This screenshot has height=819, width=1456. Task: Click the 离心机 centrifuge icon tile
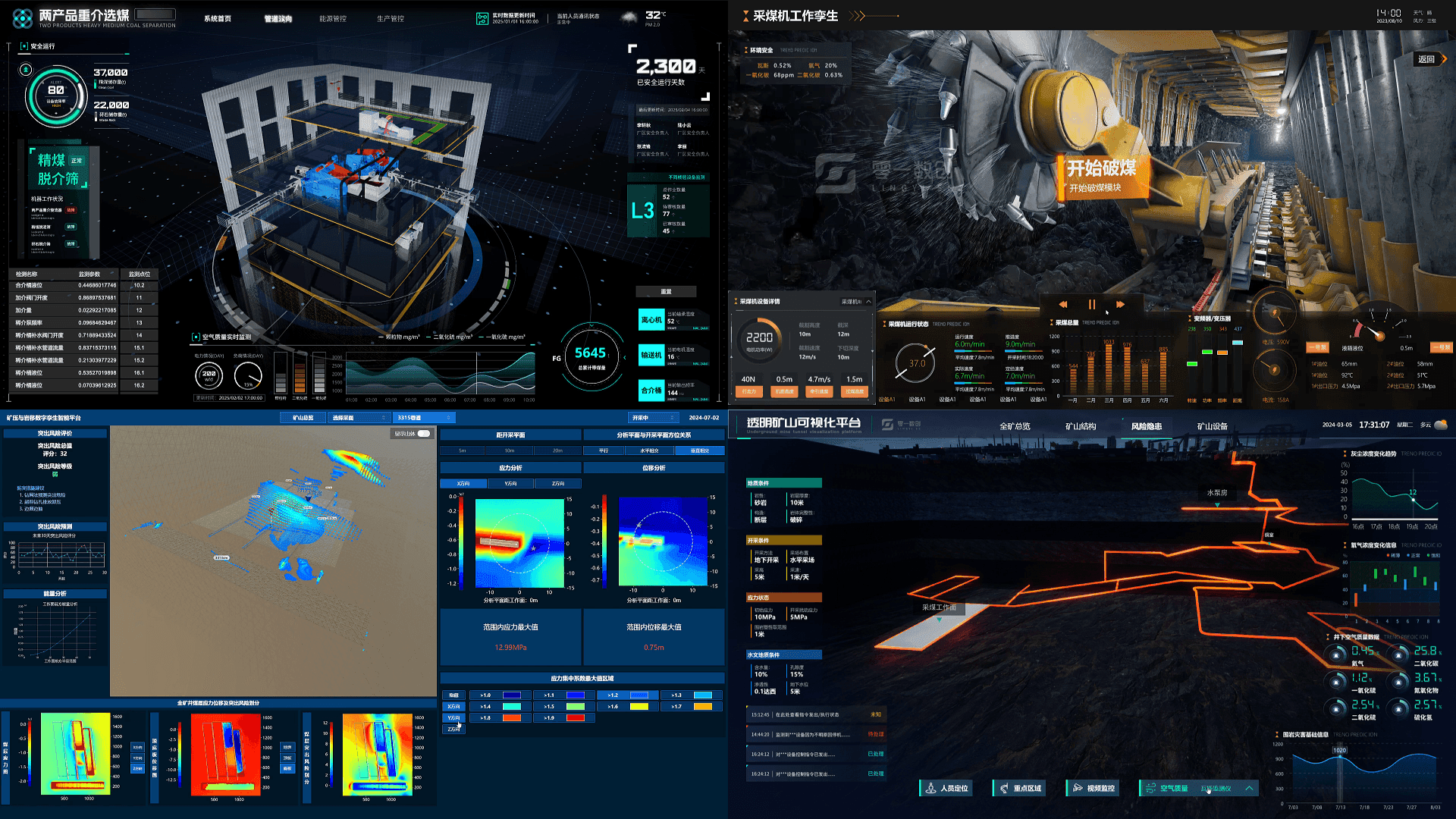(651, 320)
